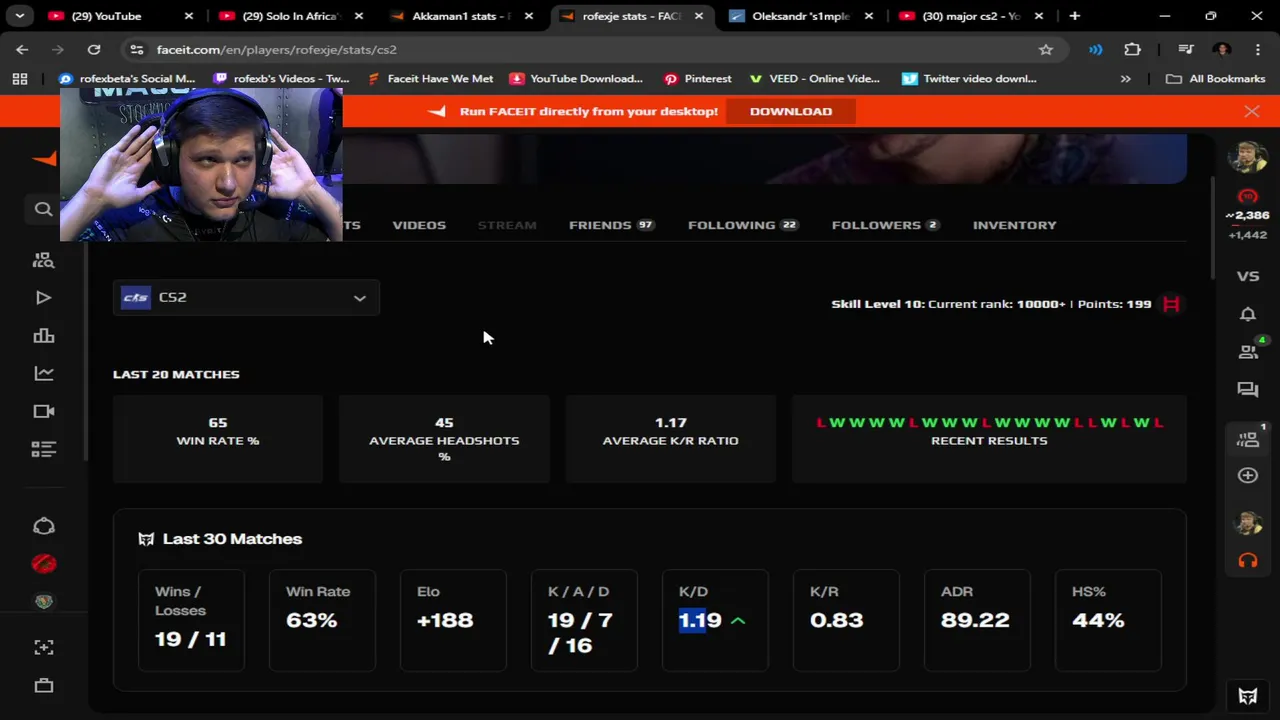Open the party lobby icon with badge
The width and height of the screenshot is (1280, 720).
(1248, 438)
